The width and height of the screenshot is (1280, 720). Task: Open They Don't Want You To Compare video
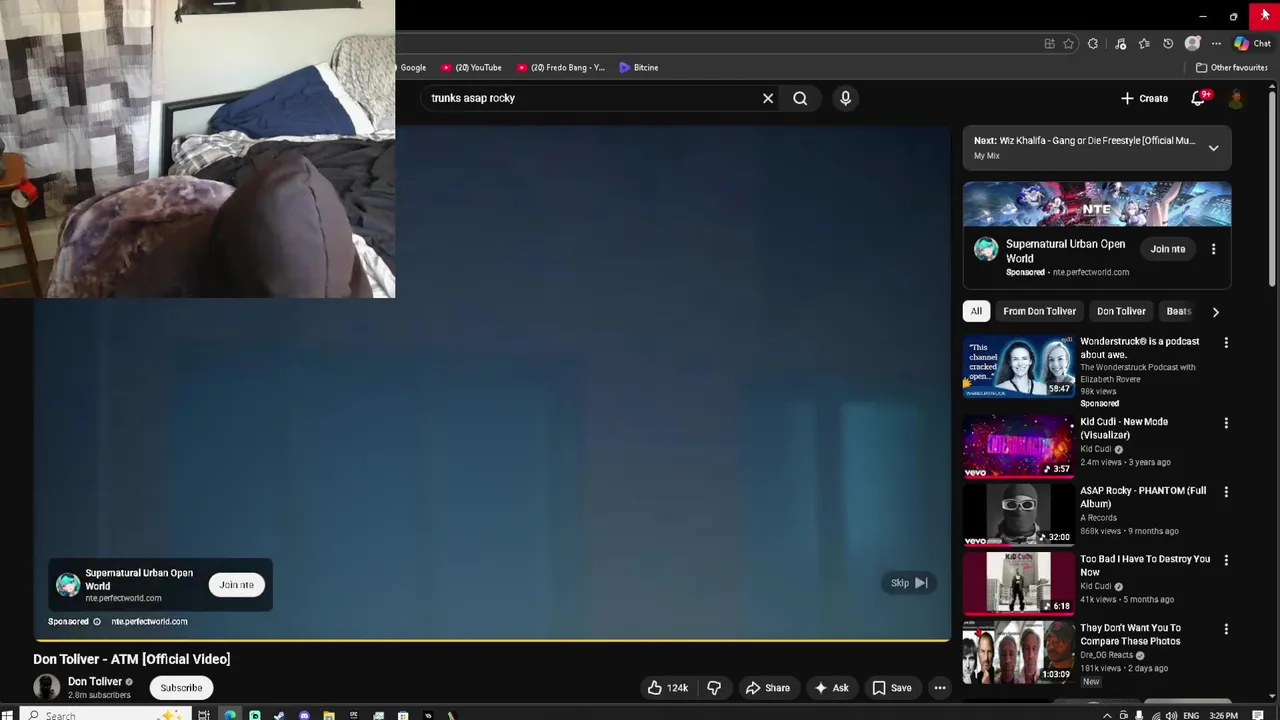1130,634
